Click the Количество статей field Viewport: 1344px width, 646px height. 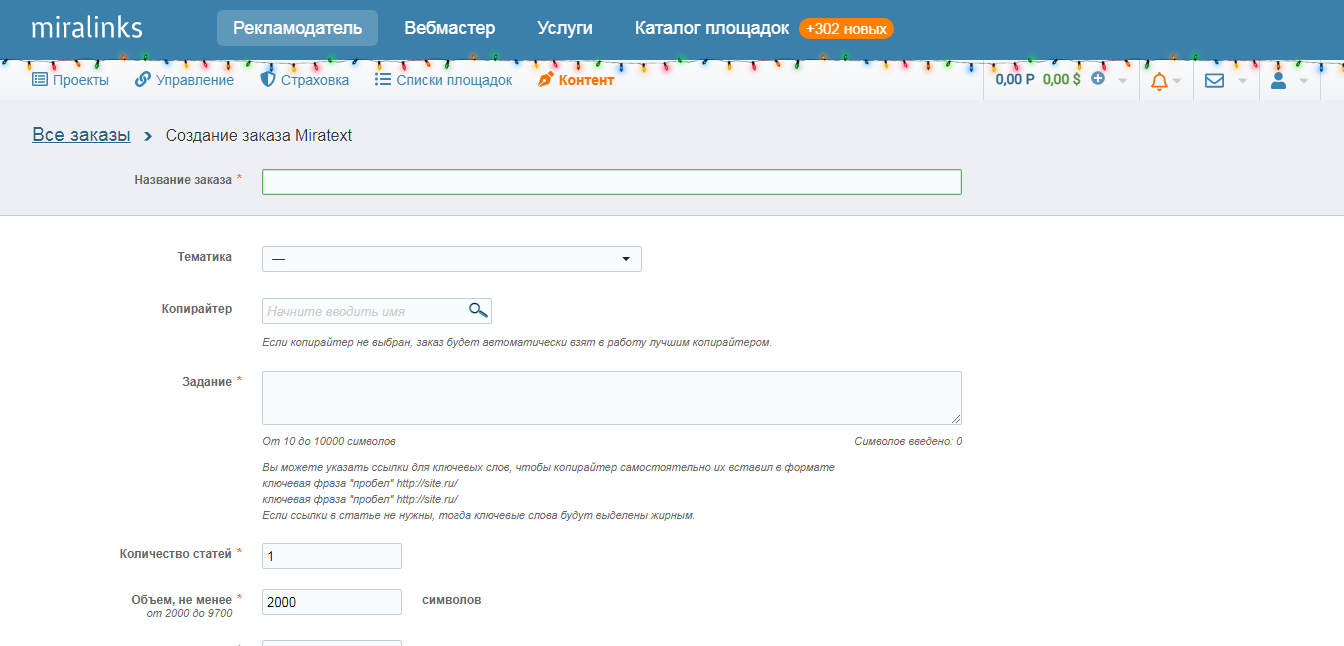331,556
